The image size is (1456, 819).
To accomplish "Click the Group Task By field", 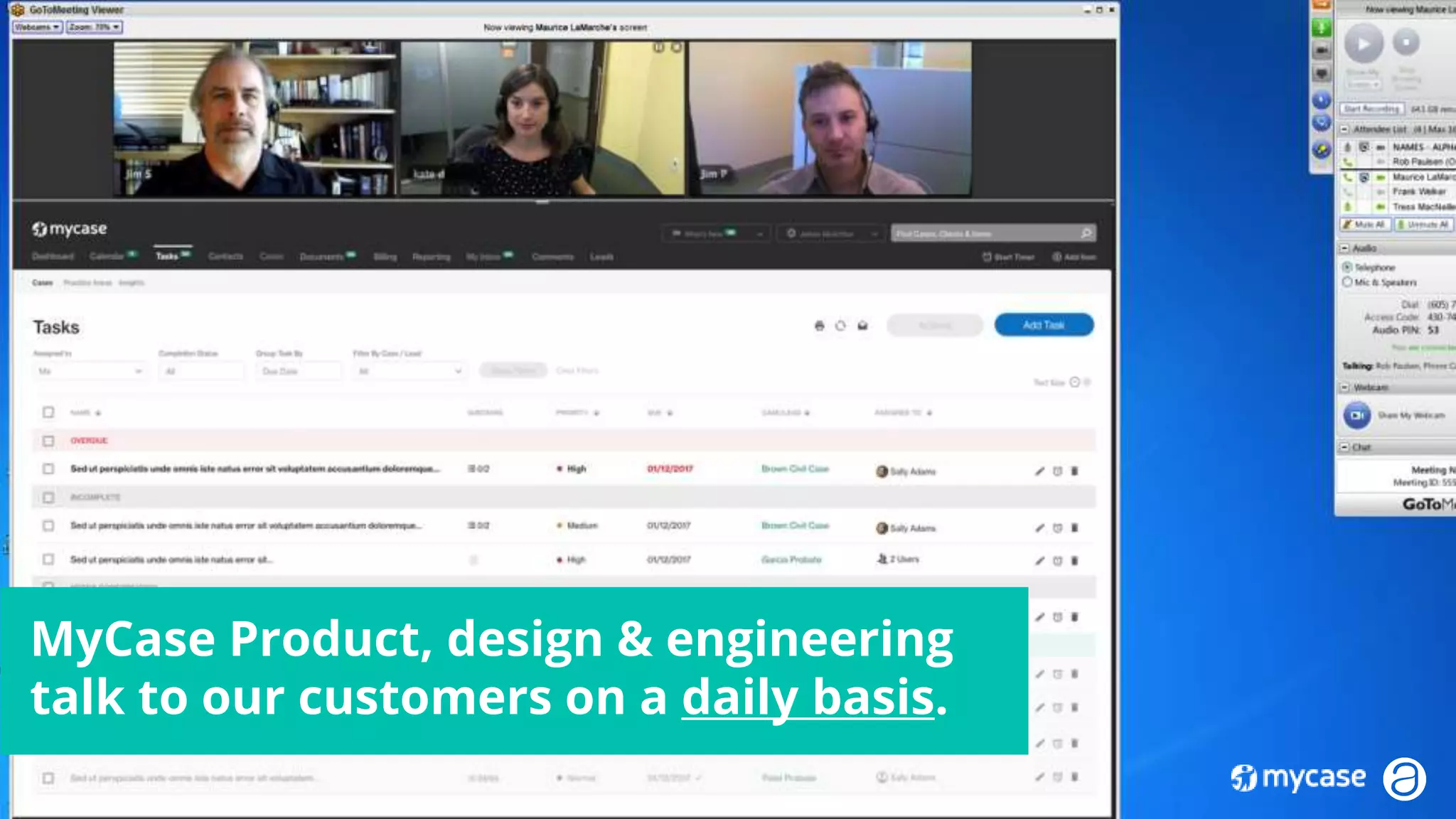I will click(299, 371).
